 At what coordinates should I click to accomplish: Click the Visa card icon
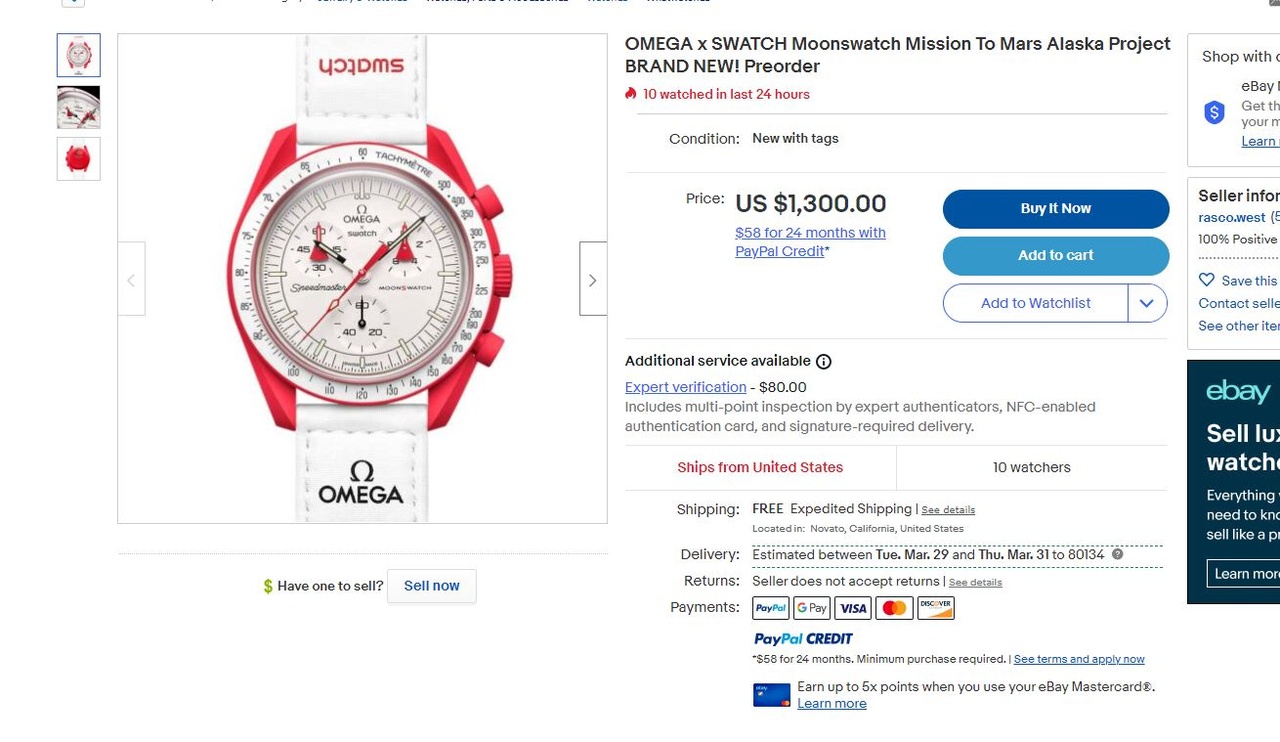point(853,608)
